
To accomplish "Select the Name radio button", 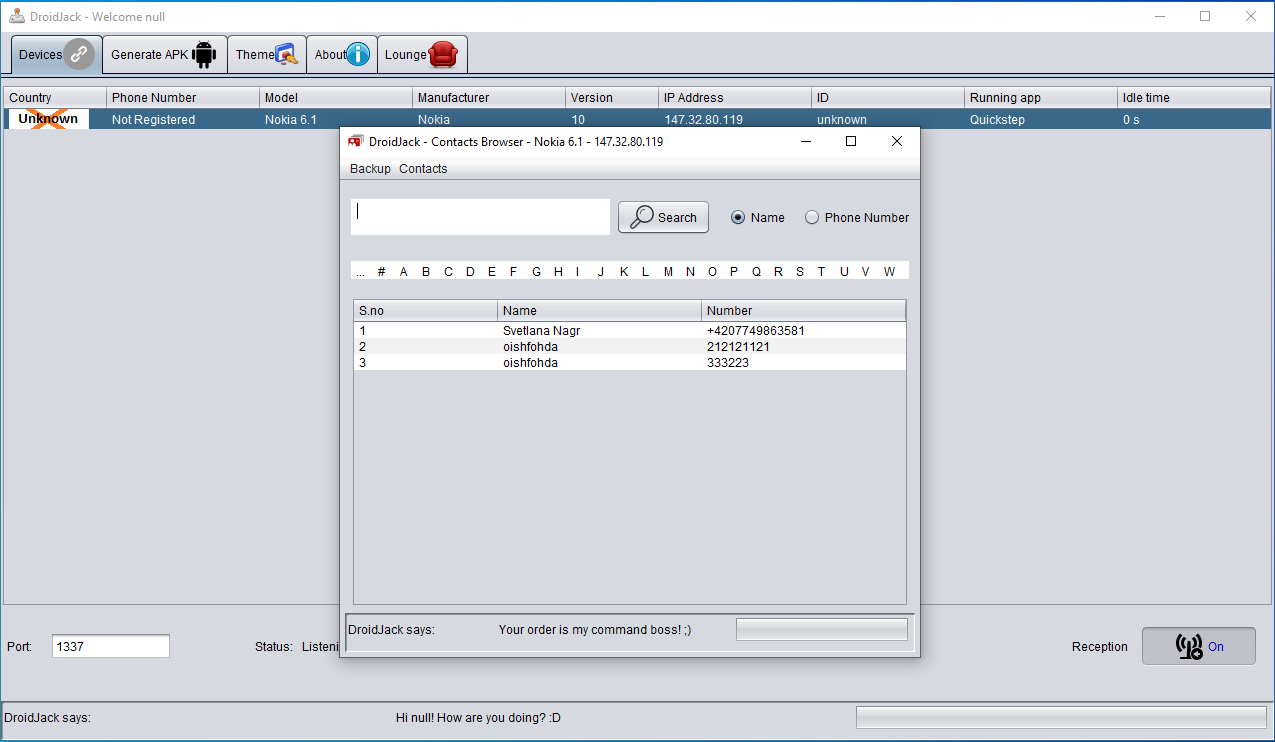I will (758, 217).
